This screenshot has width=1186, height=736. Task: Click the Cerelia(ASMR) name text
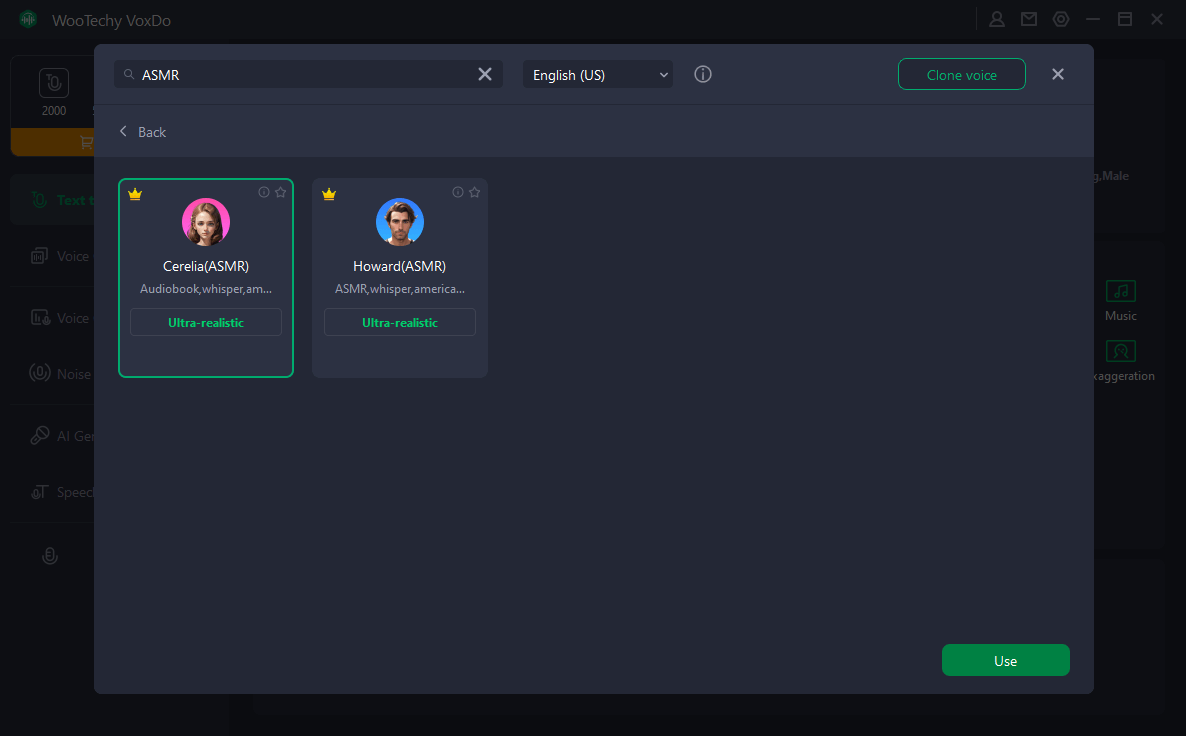tap(206, 266)
